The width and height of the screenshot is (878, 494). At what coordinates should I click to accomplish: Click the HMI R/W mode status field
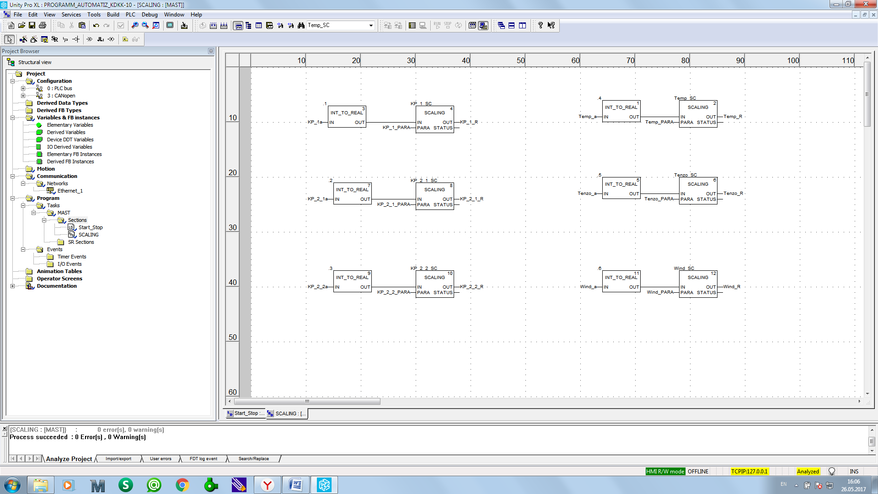(x=665, y=472)
